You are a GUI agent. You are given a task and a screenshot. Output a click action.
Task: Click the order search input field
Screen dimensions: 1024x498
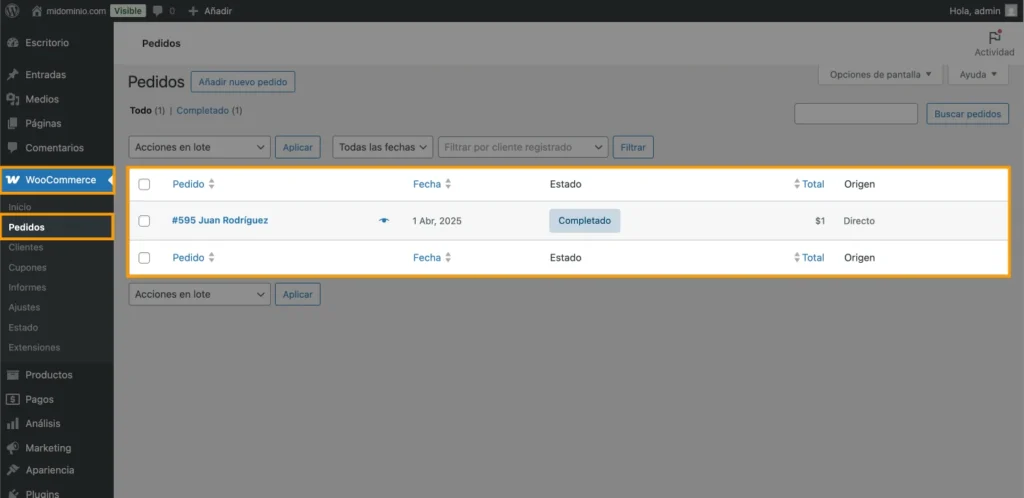pos(856,114)
